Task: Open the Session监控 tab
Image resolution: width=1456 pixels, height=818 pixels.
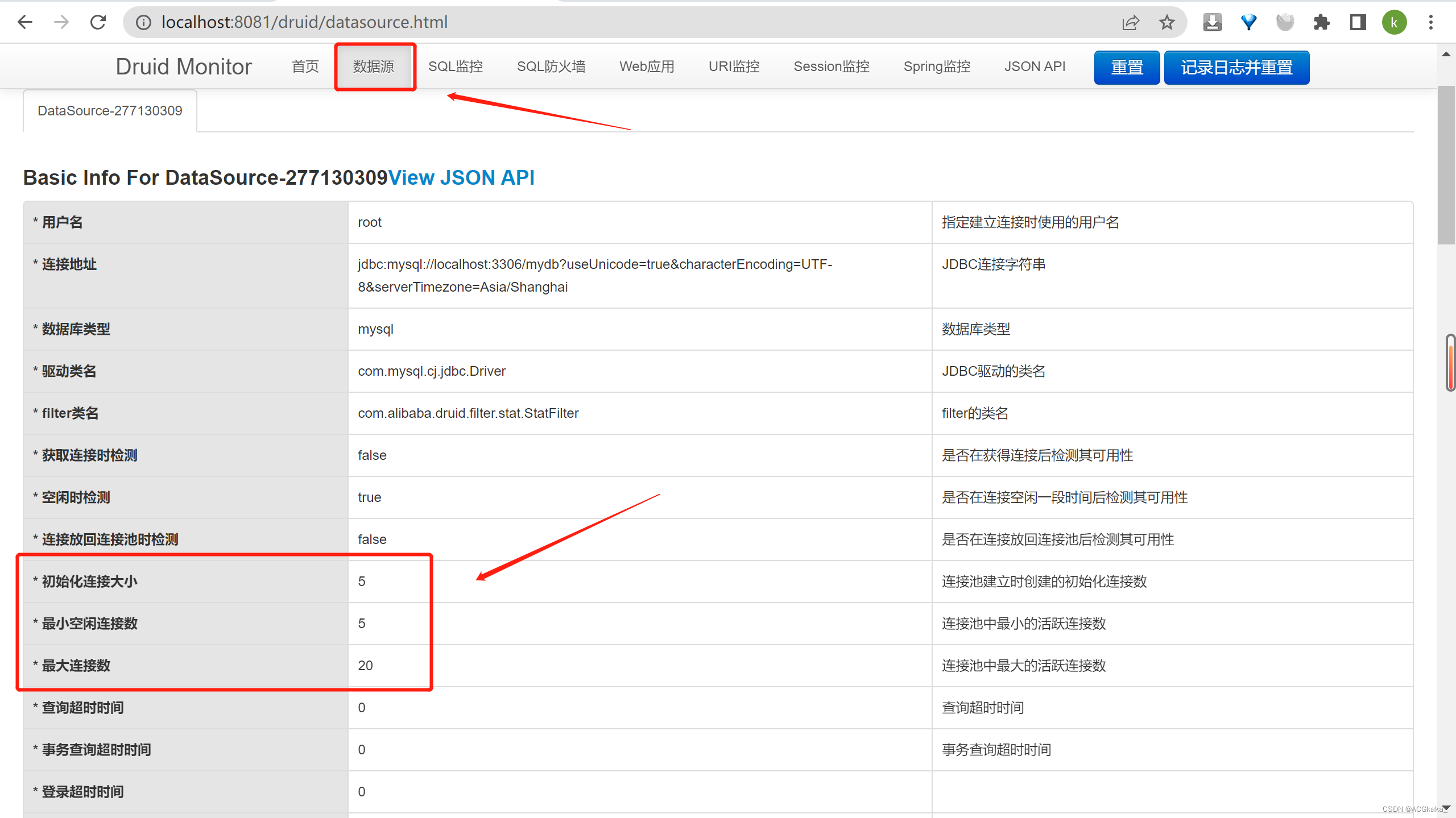Action: tap(832, 67)
